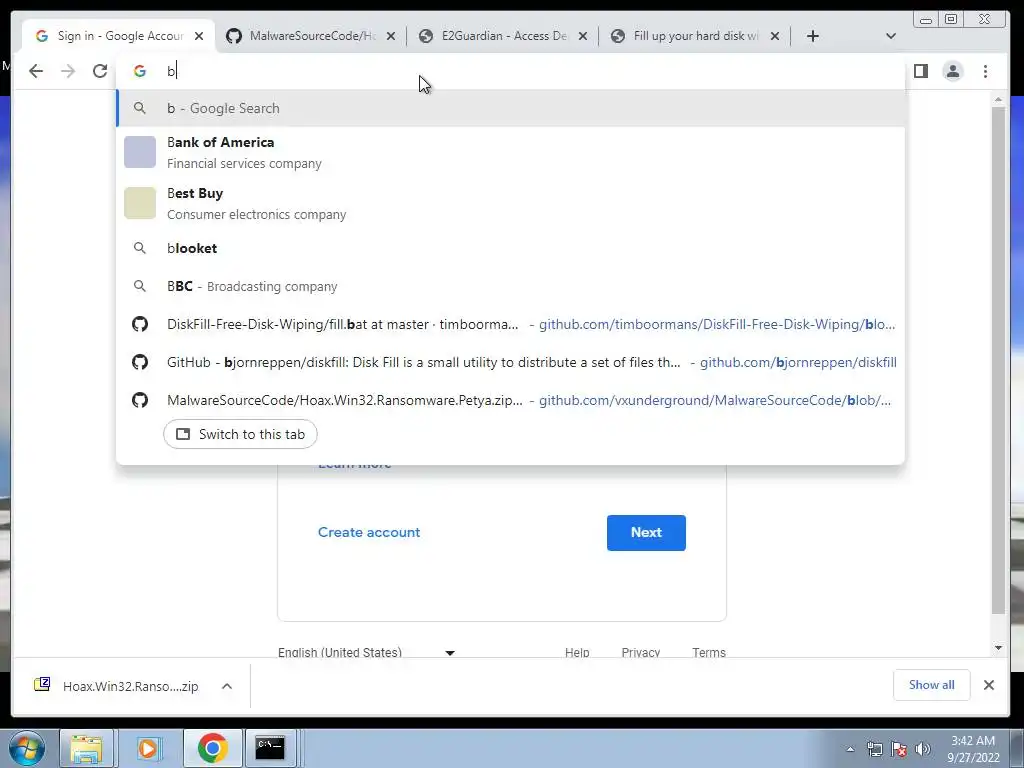Click the blue Next button
Screen dimensions: 1024x768
tap(646, 533)
